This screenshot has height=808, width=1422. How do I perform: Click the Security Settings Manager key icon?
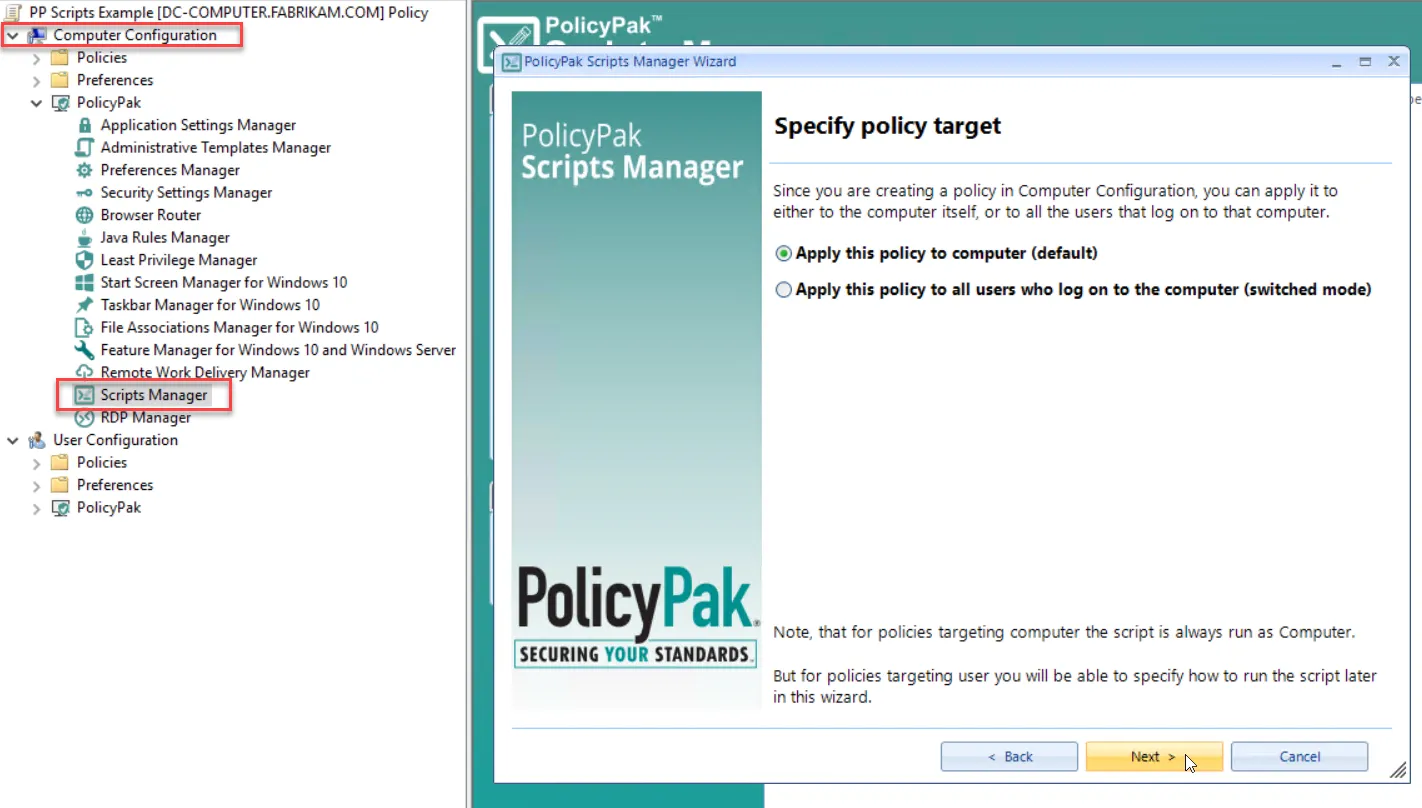point(84,192)
